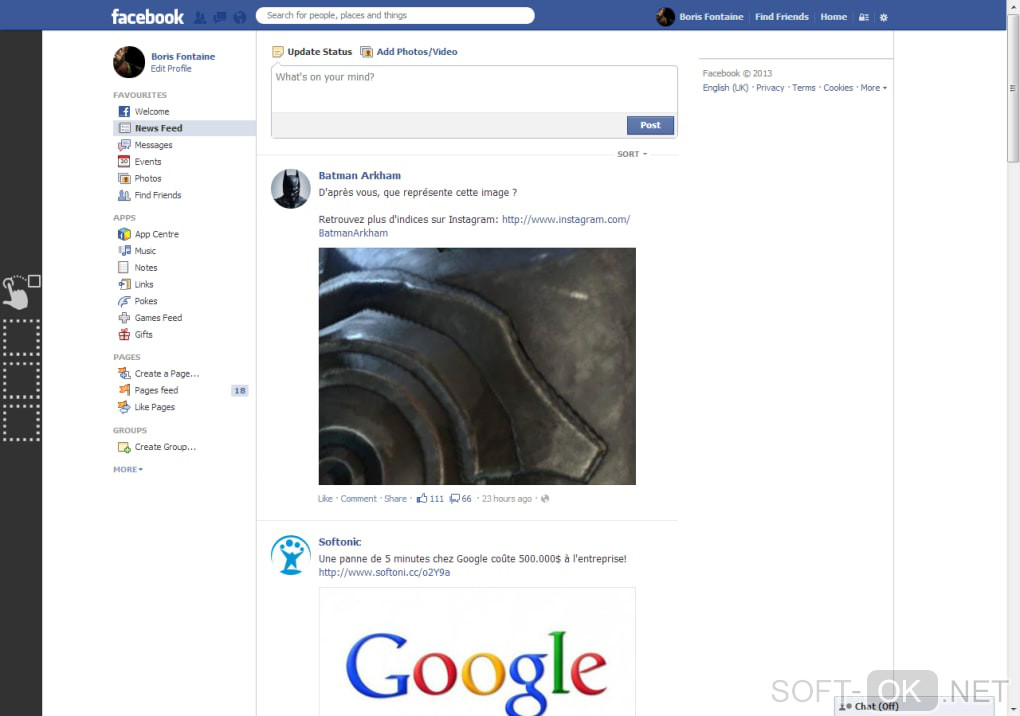Click the Like Pages icon
Screen dimensions: 1020x716
pyautogui.click(x=124, y=407)
